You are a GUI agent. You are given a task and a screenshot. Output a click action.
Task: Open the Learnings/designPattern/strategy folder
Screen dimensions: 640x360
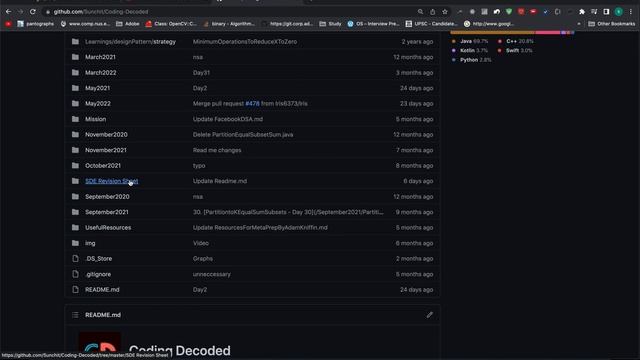click(x=130, y=42)
